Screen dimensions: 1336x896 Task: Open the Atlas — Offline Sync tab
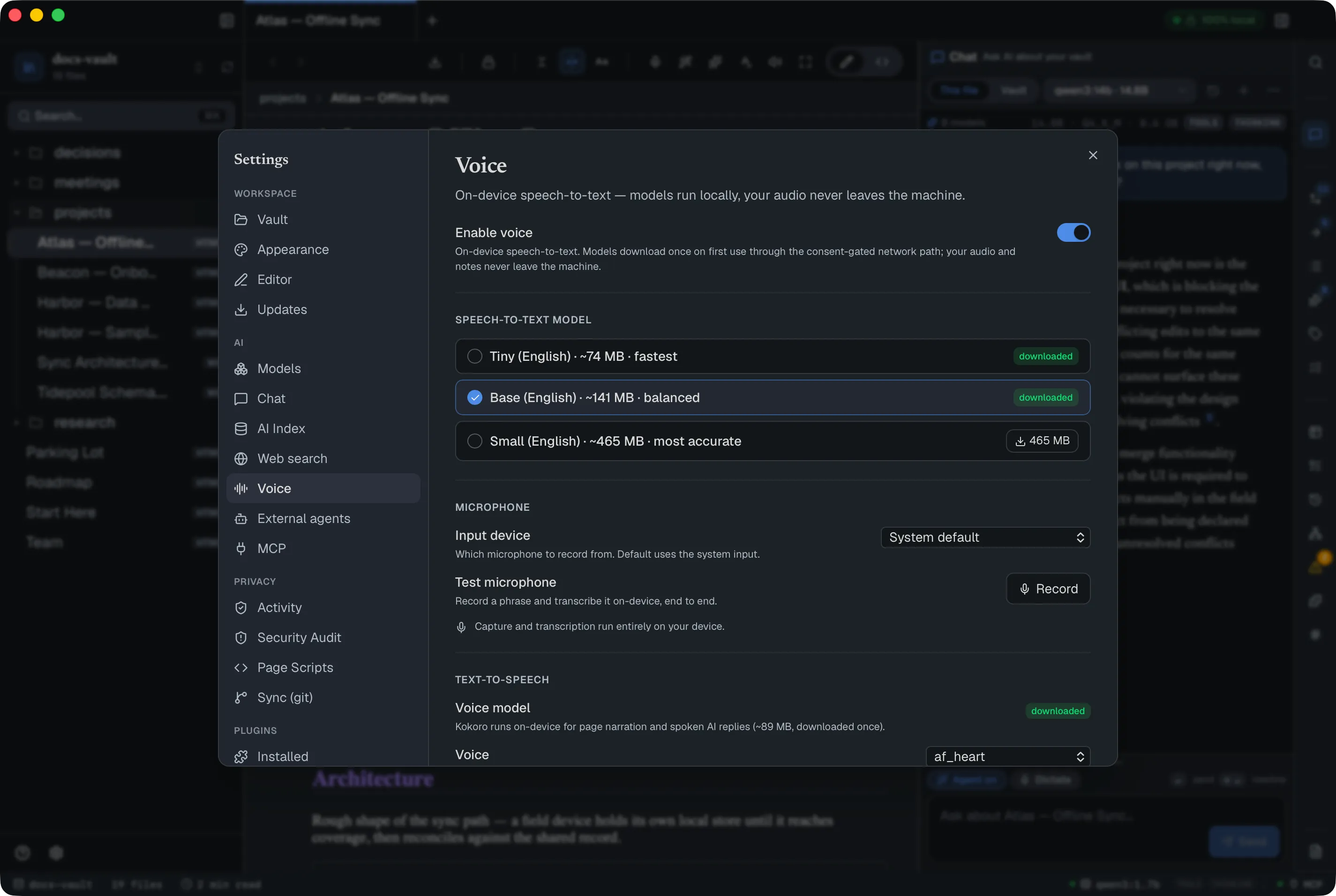tap(330, 21)
